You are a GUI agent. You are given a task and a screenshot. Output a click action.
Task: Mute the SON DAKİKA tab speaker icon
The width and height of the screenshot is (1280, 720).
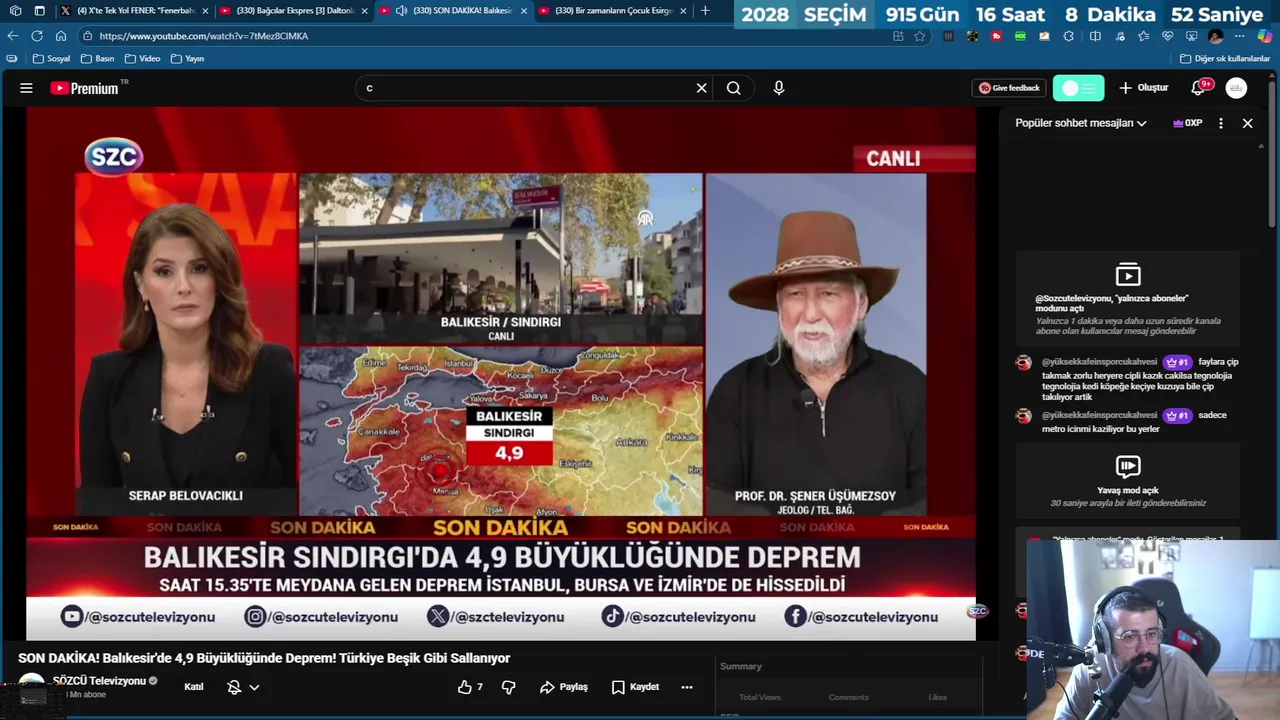click(x=401, y=10)
